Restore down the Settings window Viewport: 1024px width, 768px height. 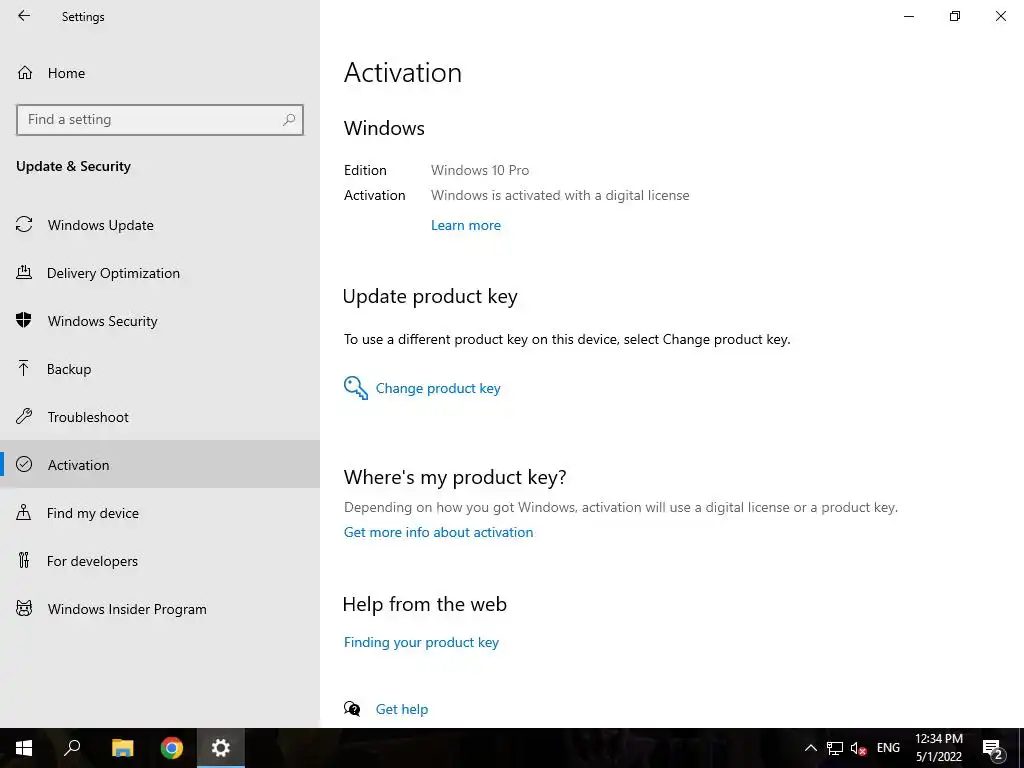coord(955,16)
